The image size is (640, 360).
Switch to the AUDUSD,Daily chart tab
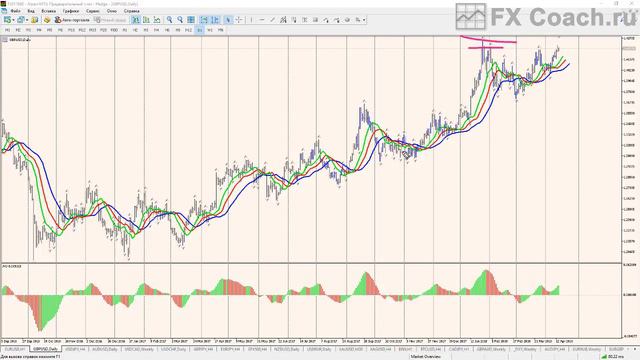pyautogui.click(x=104, y=349)
